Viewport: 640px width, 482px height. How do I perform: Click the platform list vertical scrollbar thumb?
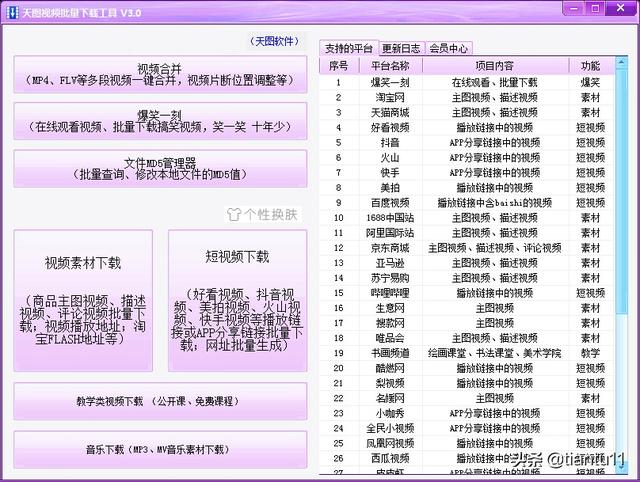click(x=621, y=192)
